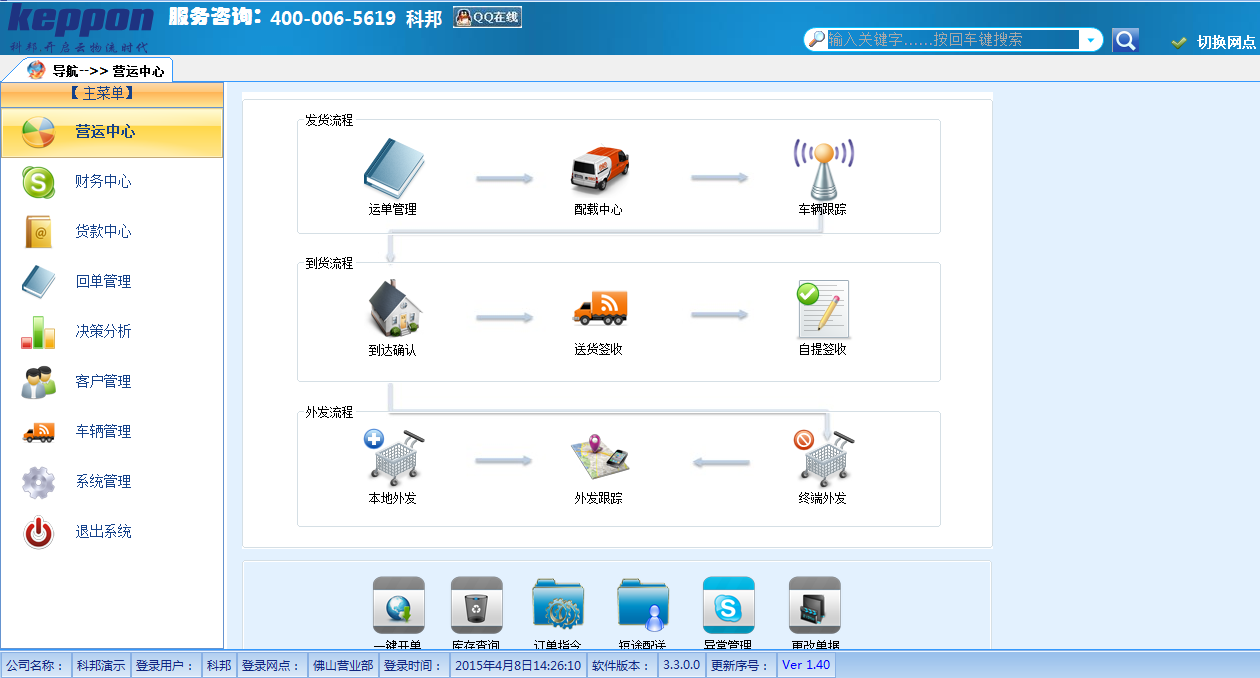
Task: Open the QQ在线 chat button
Action: [487, 17]
